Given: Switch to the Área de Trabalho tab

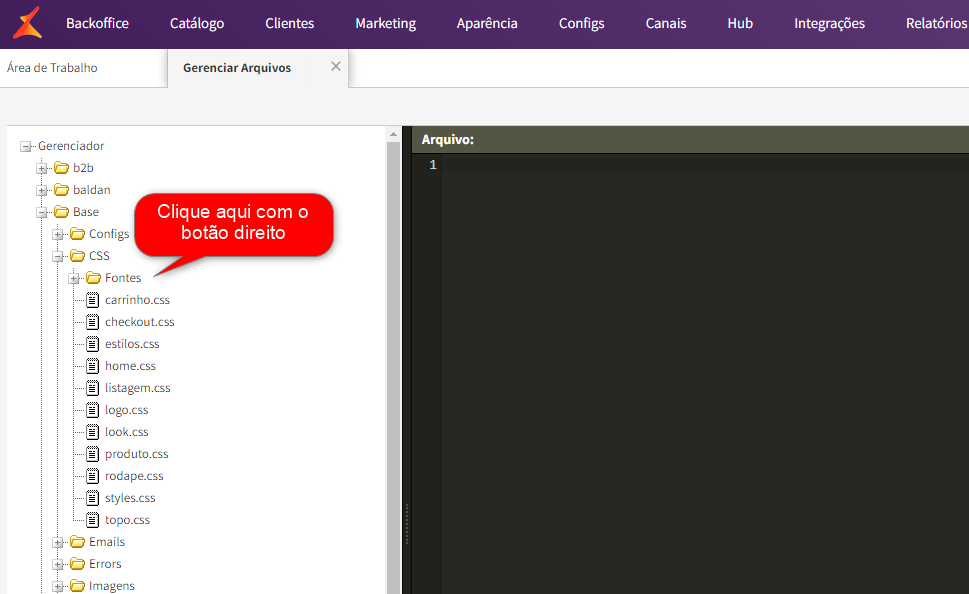Looking at the screenshot, I should 52,68.
